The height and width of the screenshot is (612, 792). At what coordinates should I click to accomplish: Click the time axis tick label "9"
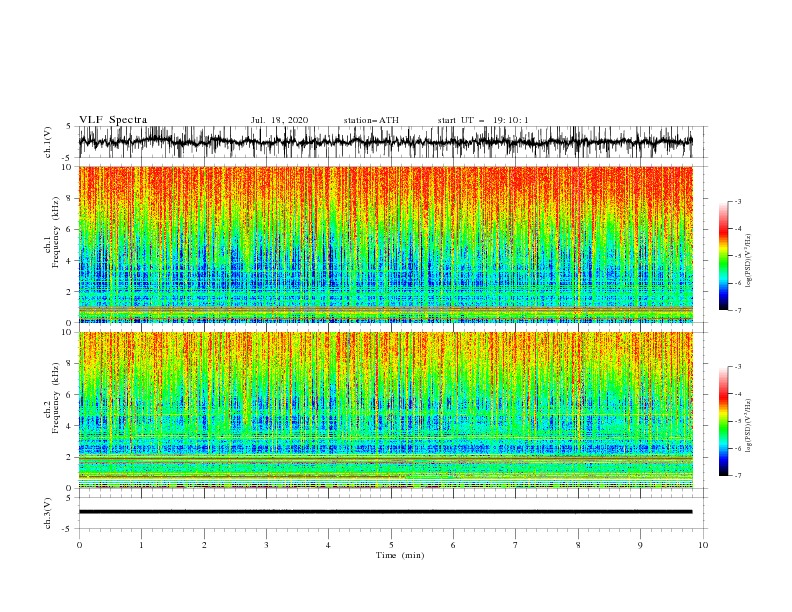pyautogui.click(x=640, y=545)
